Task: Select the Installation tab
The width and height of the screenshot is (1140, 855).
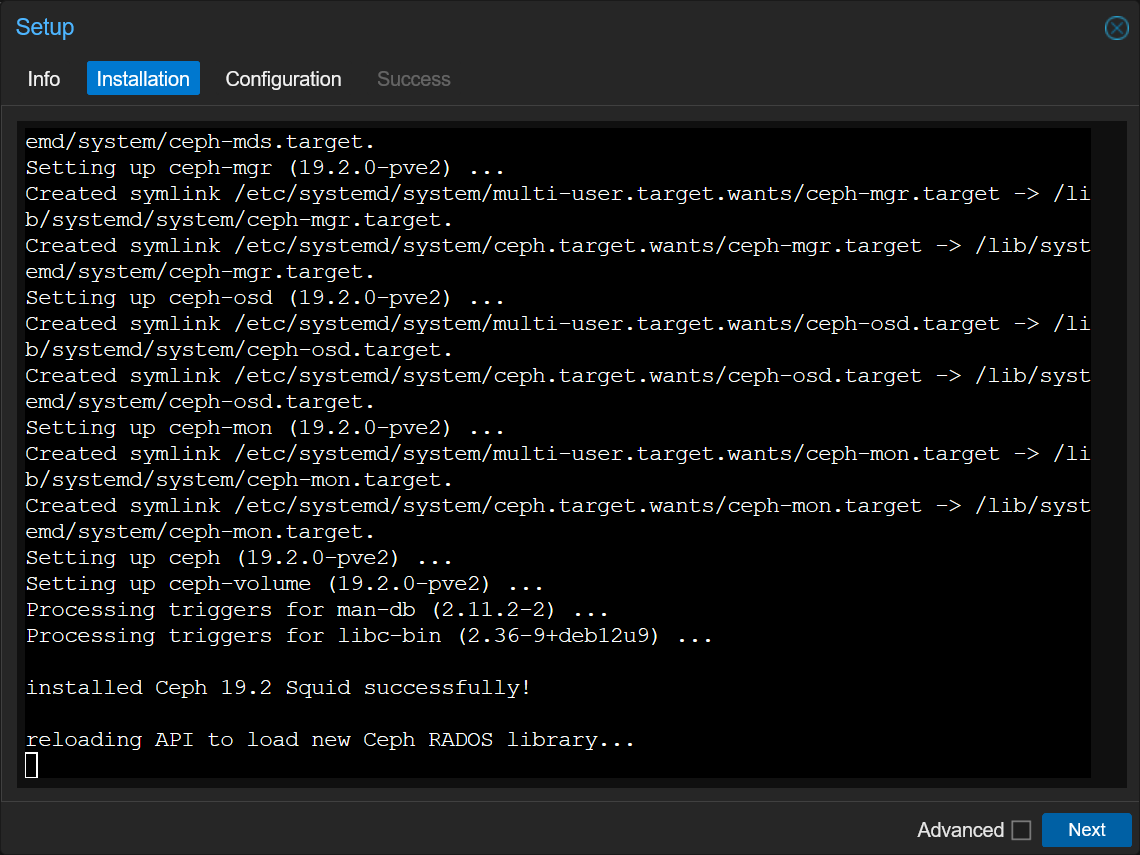Action: pyautogui.click(x=143, y=79)
